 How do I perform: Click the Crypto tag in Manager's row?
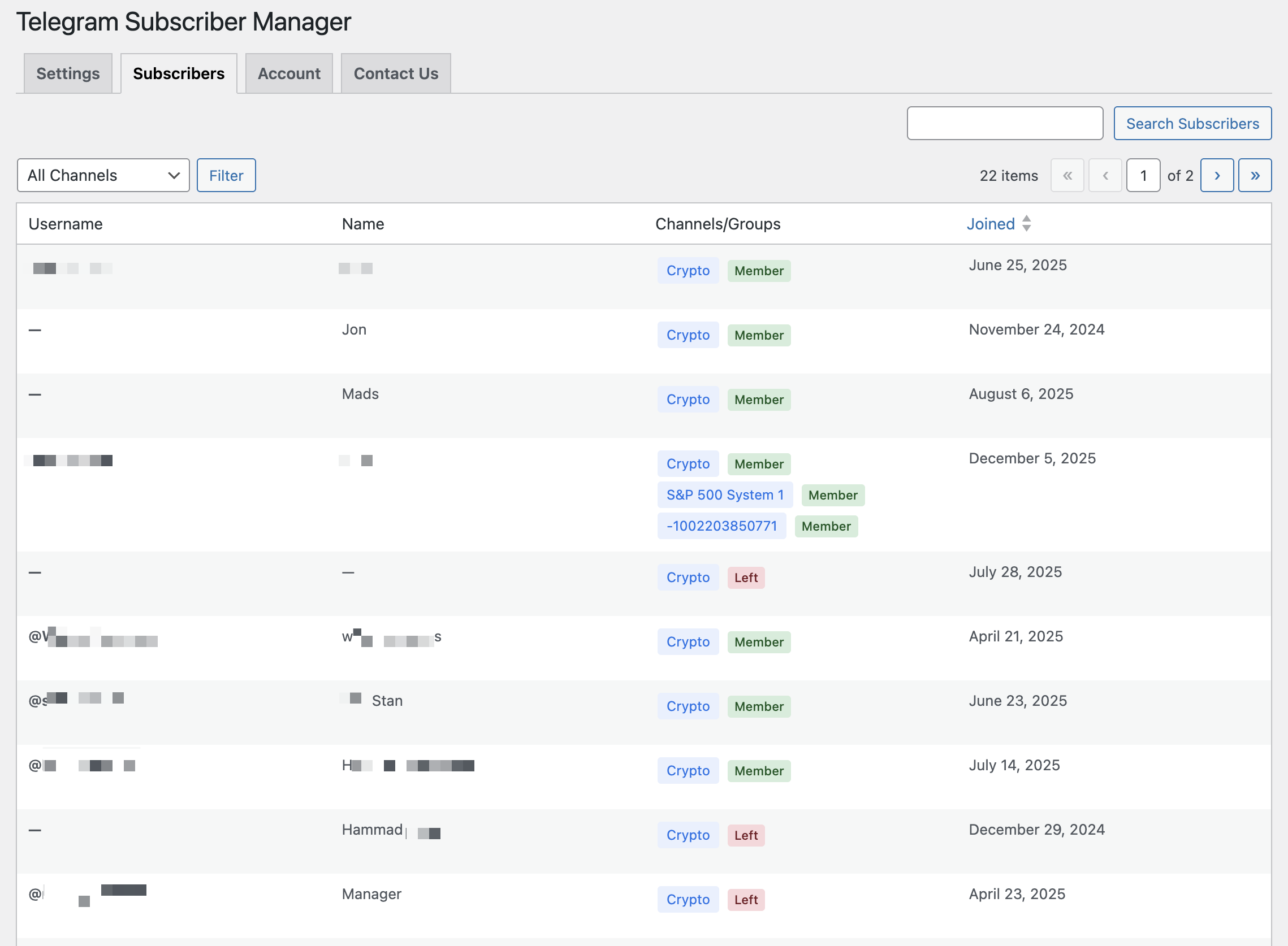click(688, 900)
